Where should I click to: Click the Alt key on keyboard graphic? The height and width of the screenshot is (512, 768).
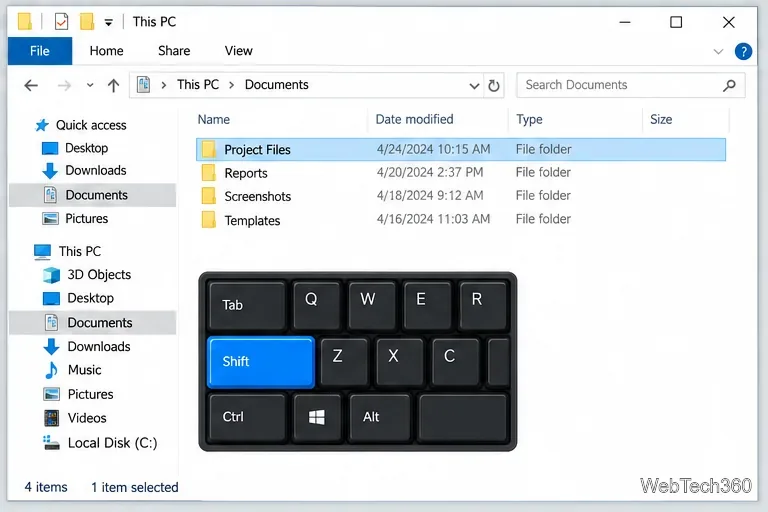[380, 417]
